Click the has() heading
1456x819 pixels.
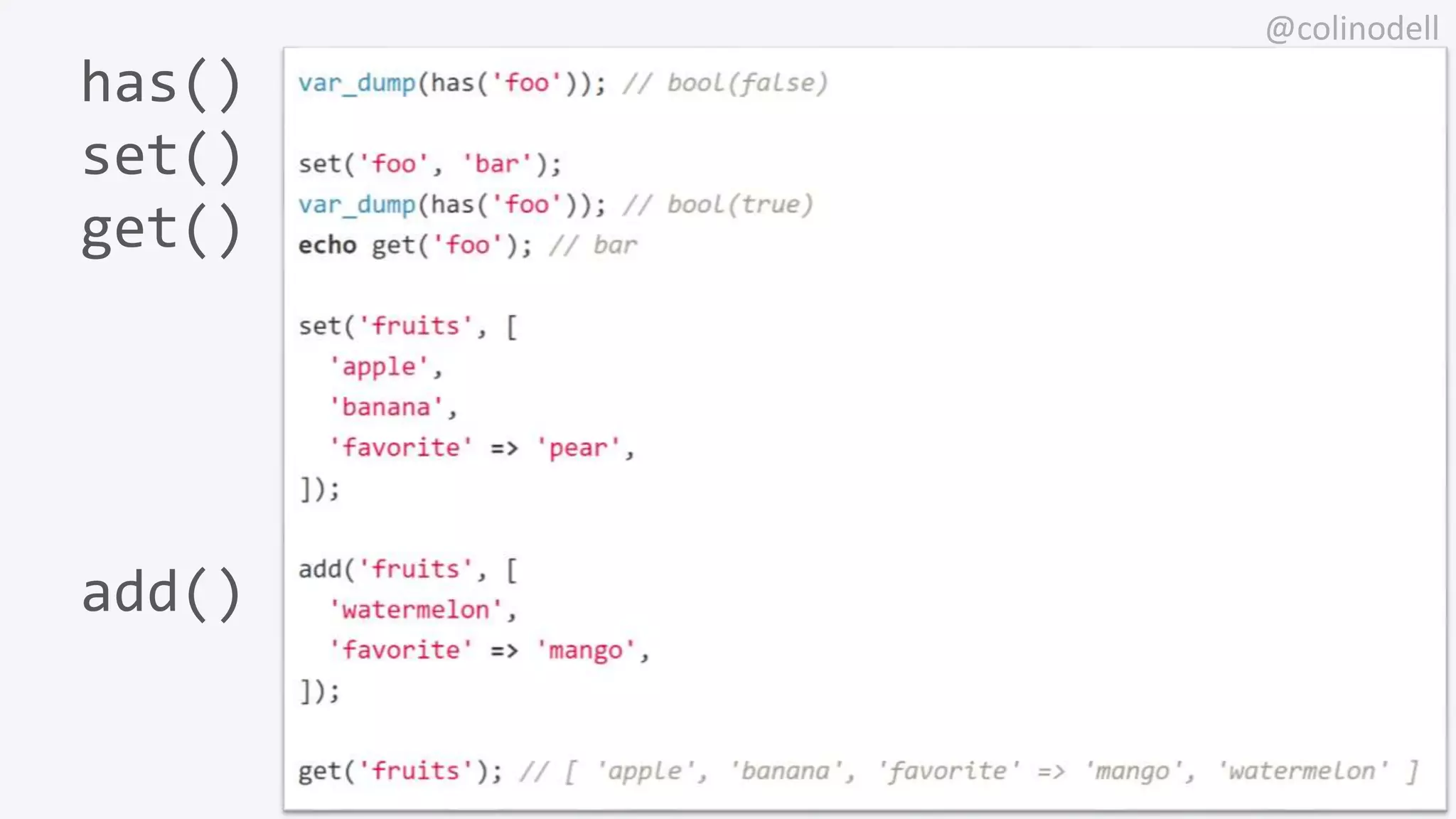point(161,84)
